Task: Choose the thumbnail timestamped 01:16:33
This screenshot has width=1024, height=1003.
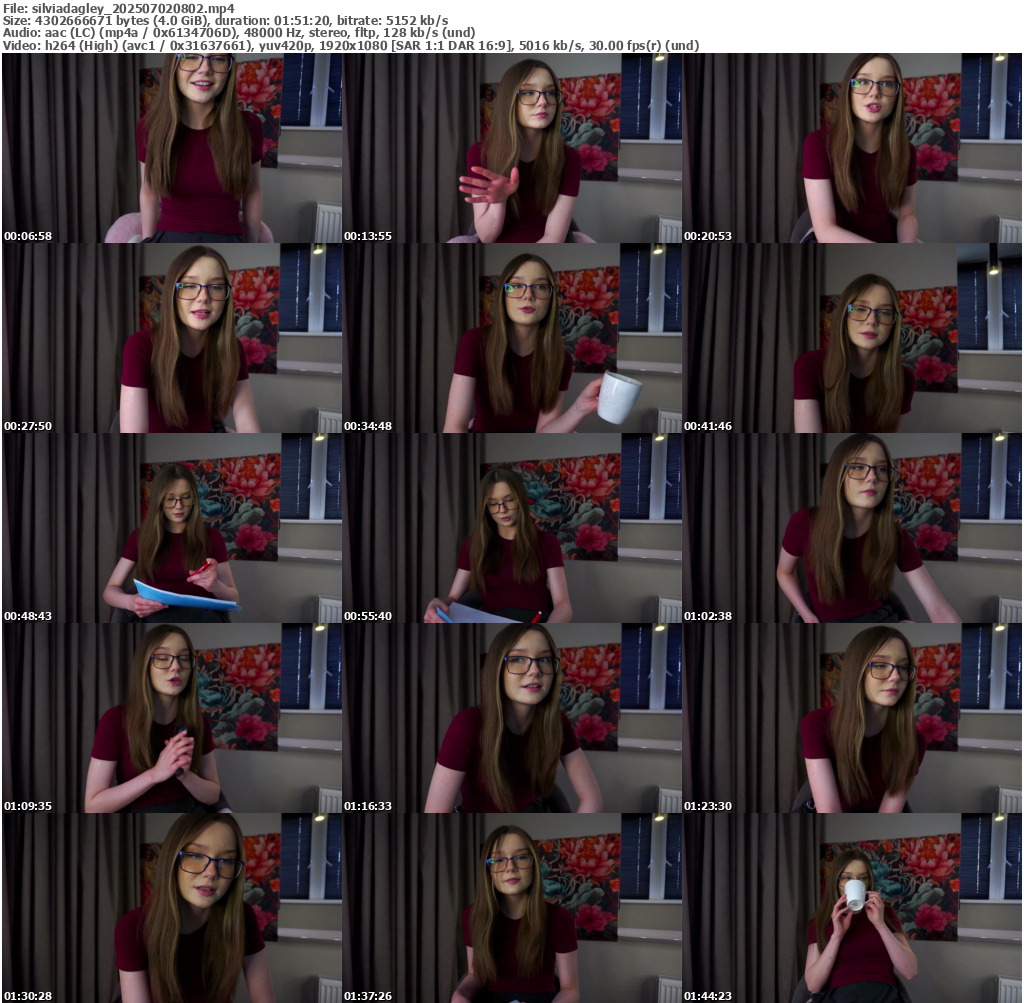Action: (512, 718)
